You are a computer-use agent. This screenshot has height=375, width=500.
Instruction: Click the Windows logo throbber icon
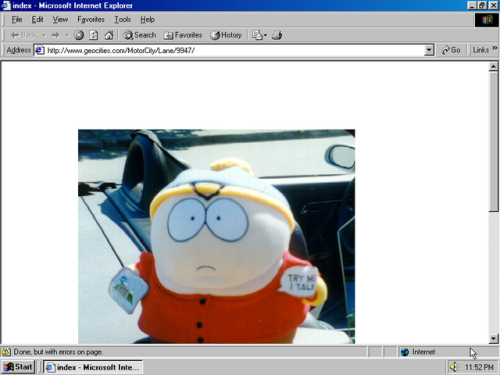pyautogui.click(x=486, y=20)
